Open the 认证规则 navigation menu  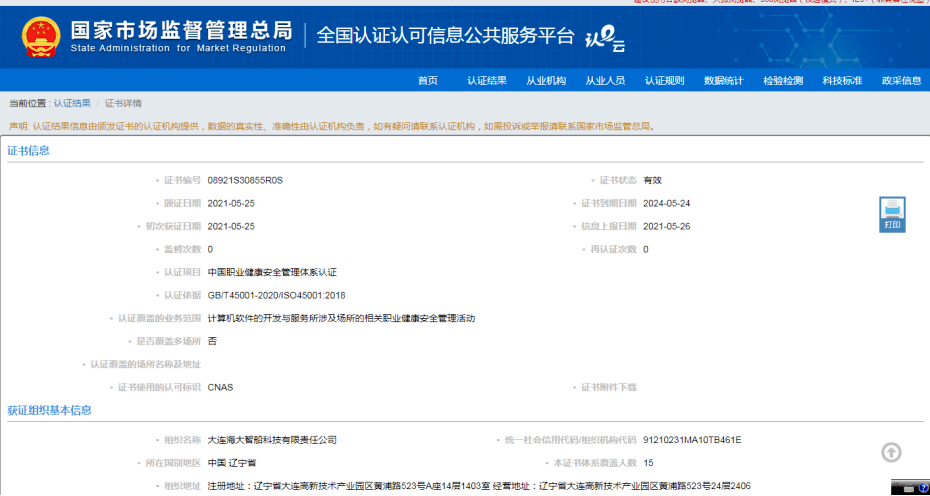click(x=665, y=81)
